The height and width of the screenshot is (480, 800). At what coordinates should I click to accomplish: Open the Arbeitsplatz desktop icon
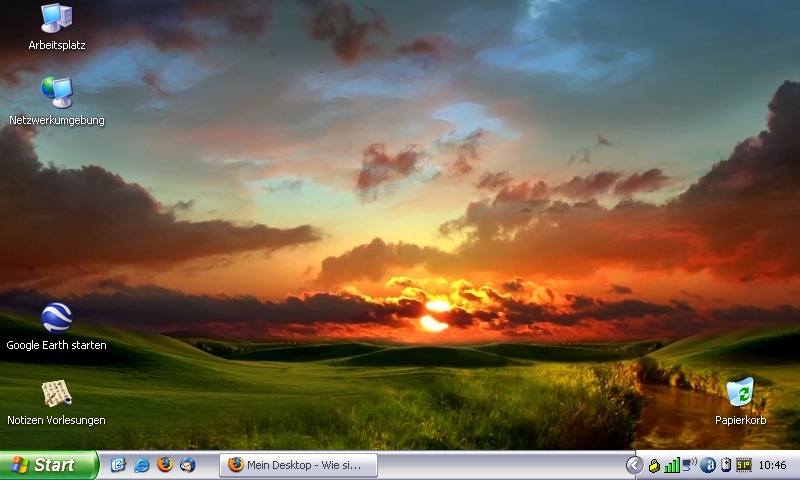56,19
